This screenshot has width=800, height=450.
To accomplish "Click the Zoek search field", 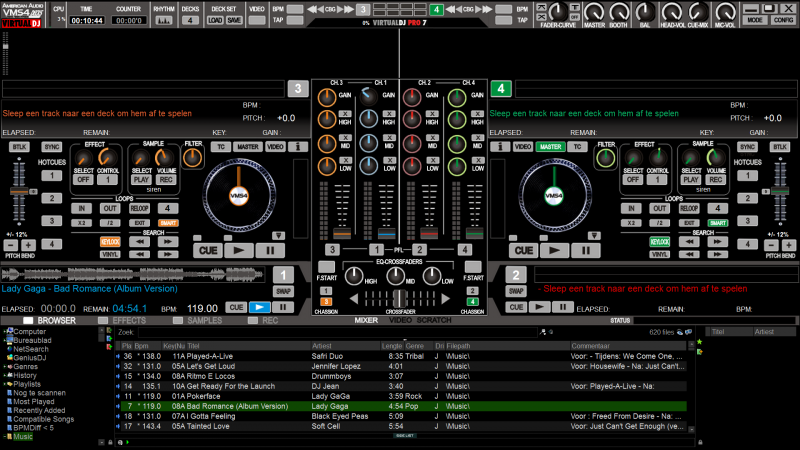I will 336,332.
